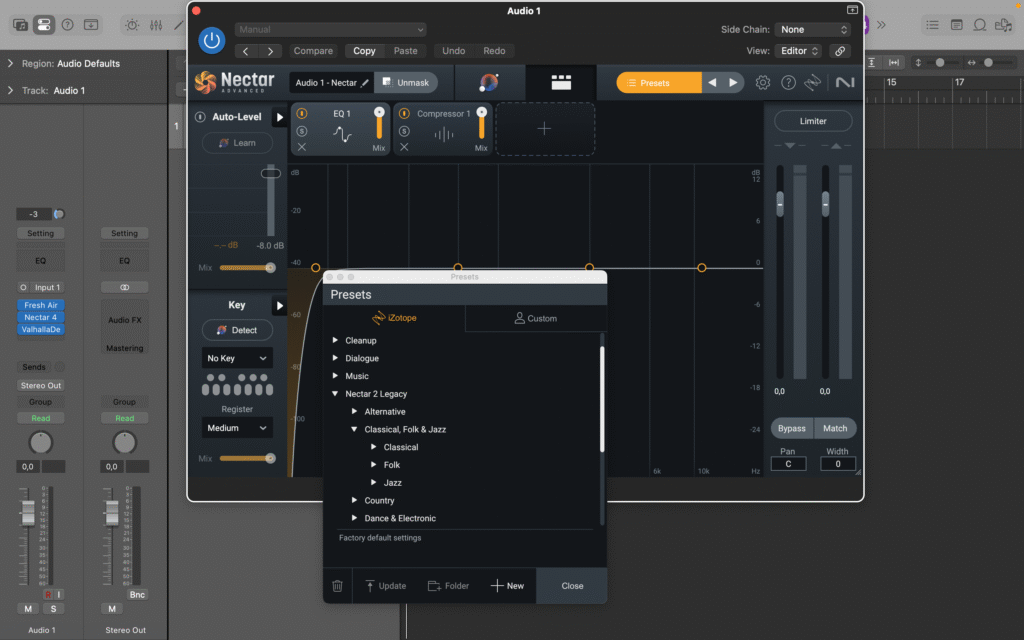This screenshot has width=1024, height=640.
Task: Open the Side Chain dropdown
Action: pos(813,30)
